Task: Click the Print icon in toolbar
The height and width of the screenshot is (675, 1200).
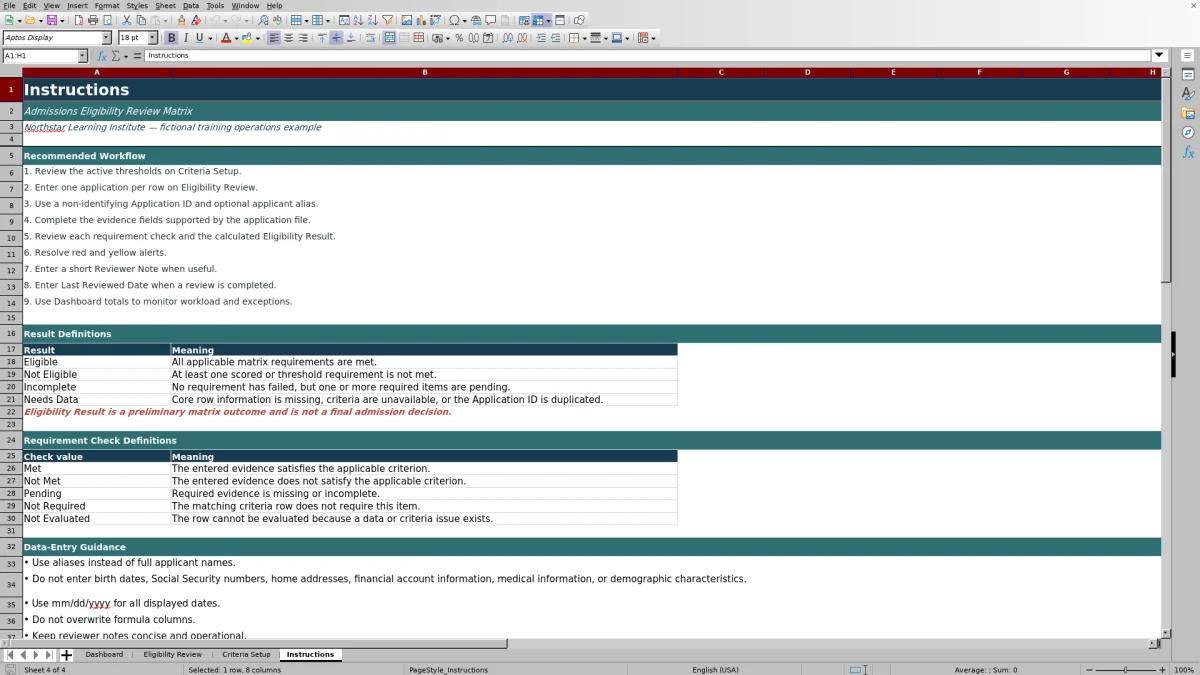Action: [92, 20]
